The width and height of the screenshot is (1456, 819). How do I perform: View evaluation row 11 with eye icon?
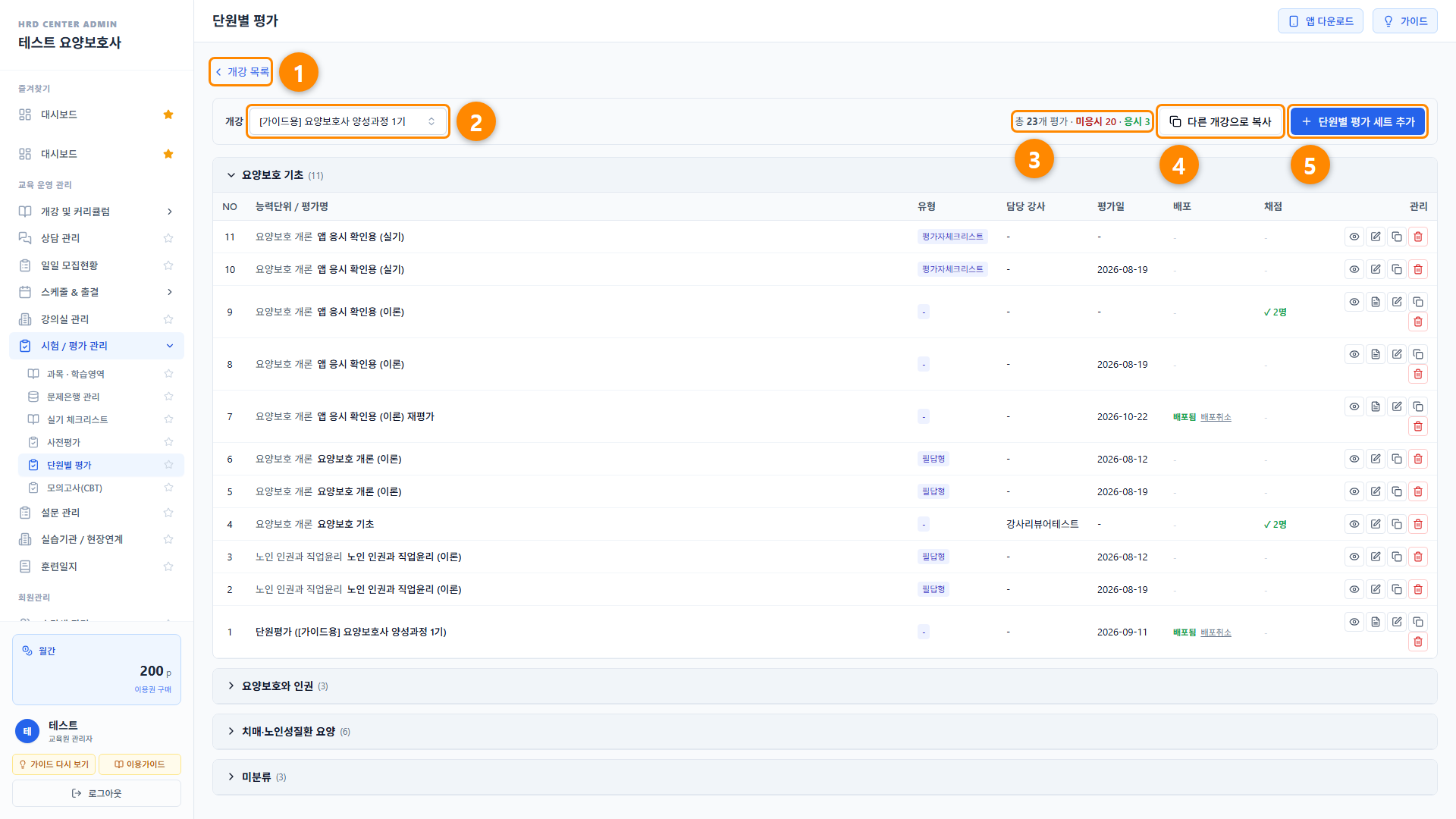coord(1354,237)
